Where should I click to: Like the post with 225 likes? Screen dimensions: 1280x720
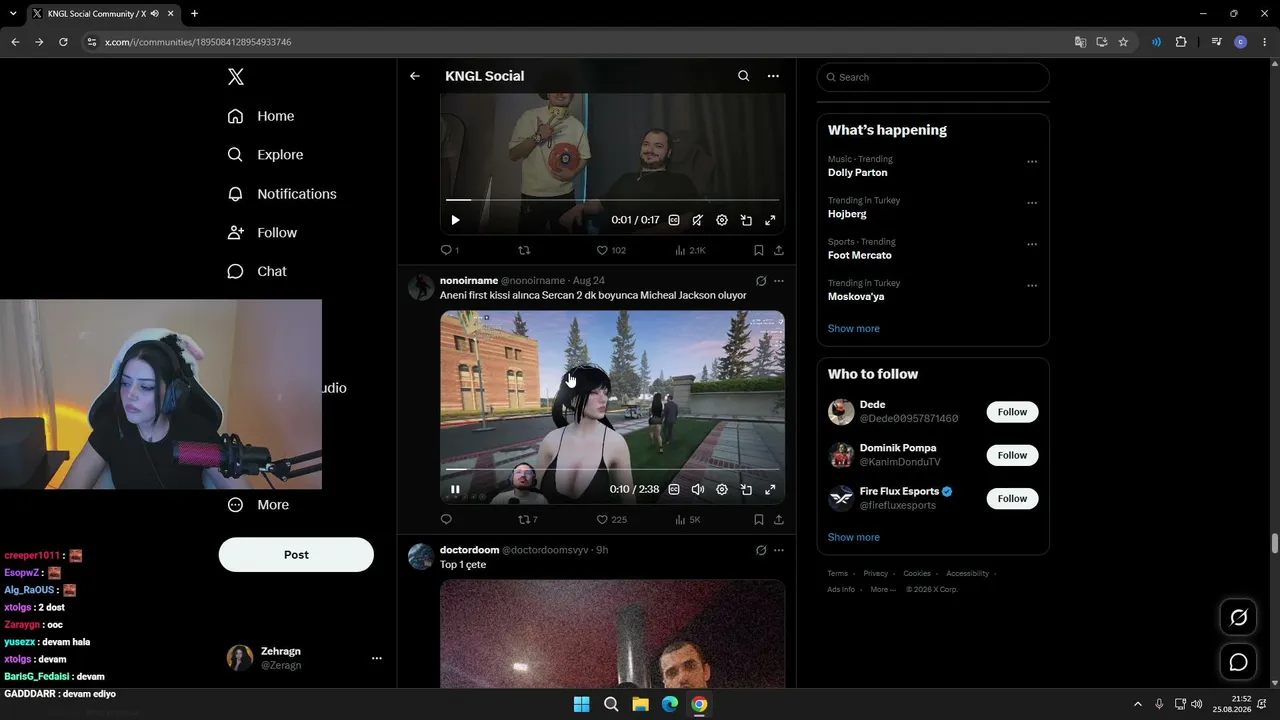611,519
